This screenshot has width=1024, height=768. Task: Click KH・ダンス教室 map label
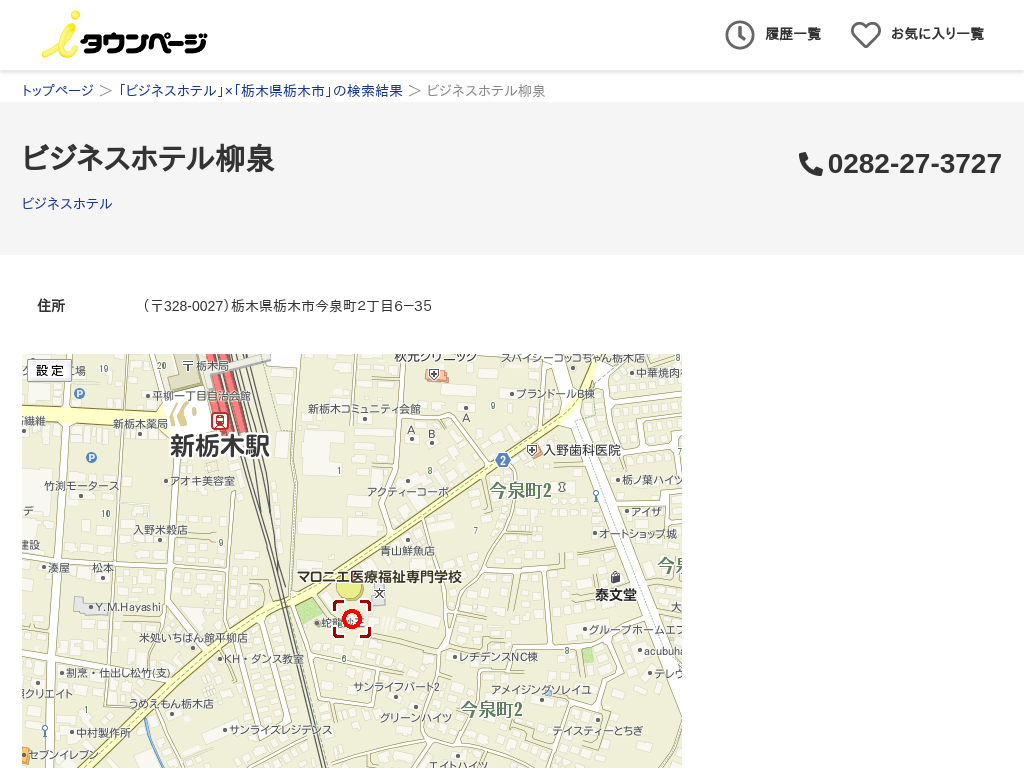pos(264,659)
